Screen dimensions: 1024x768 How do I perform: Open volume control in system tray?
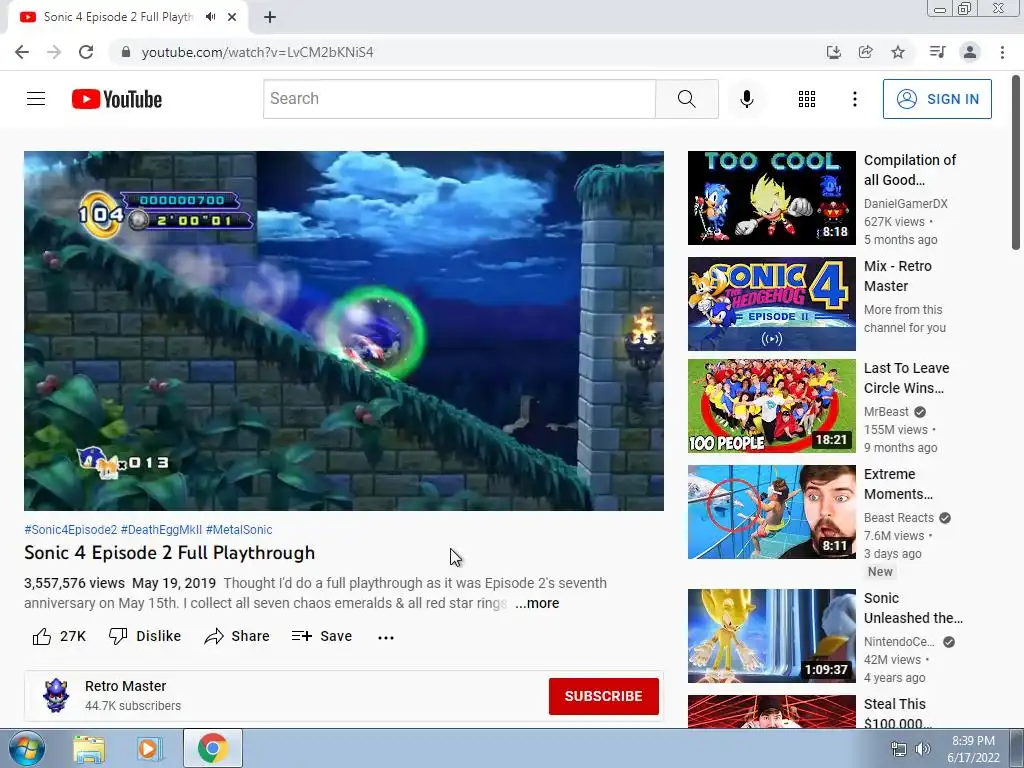pos(923,749)
